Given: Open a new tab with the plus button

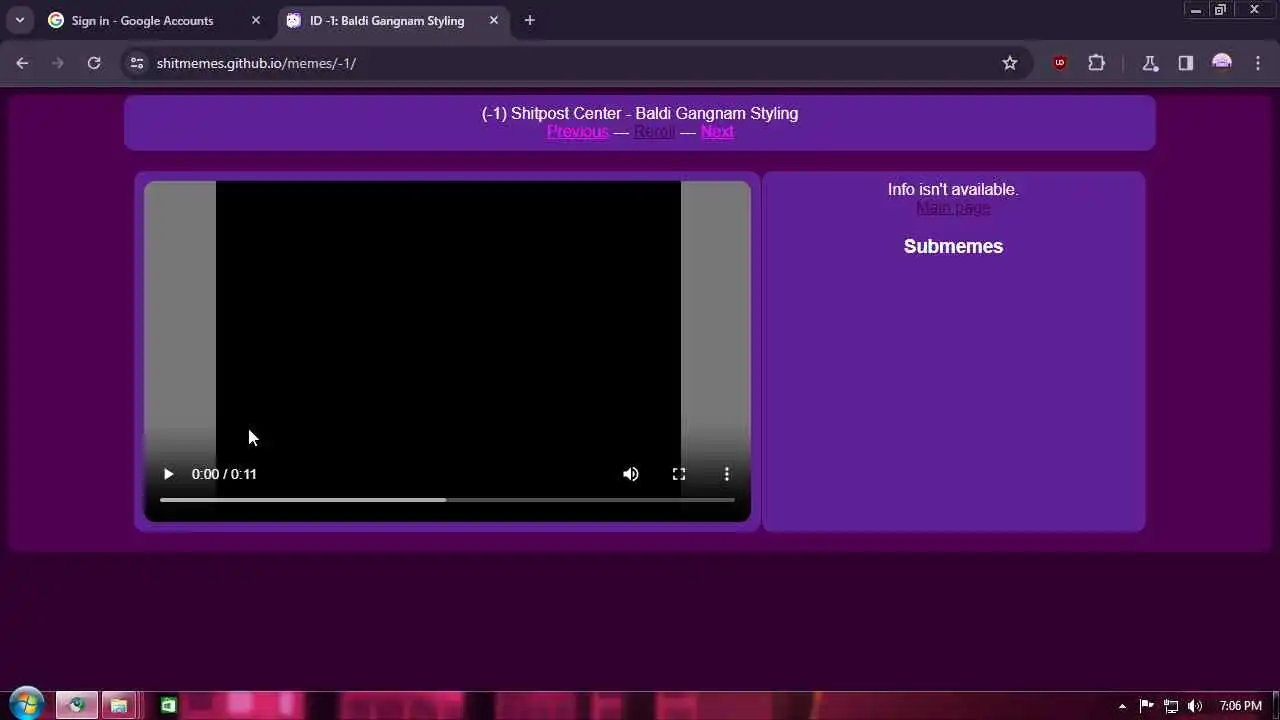Looking at the screenshot, I should [x=530, y=20].
